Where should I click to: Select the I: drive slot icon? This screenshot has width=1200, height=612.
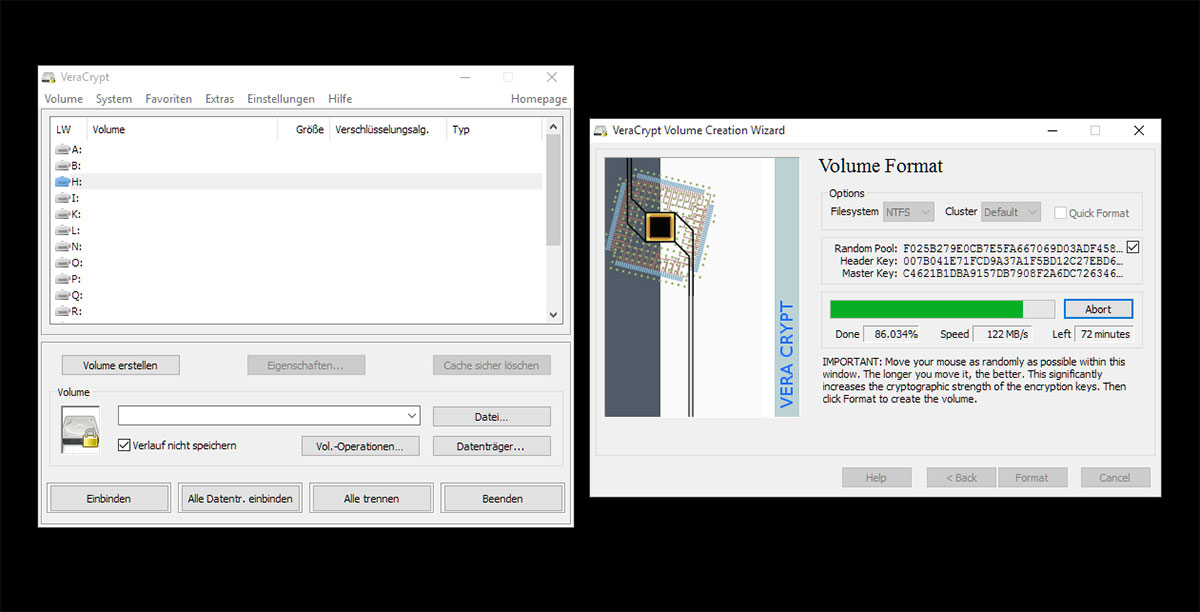62,198
